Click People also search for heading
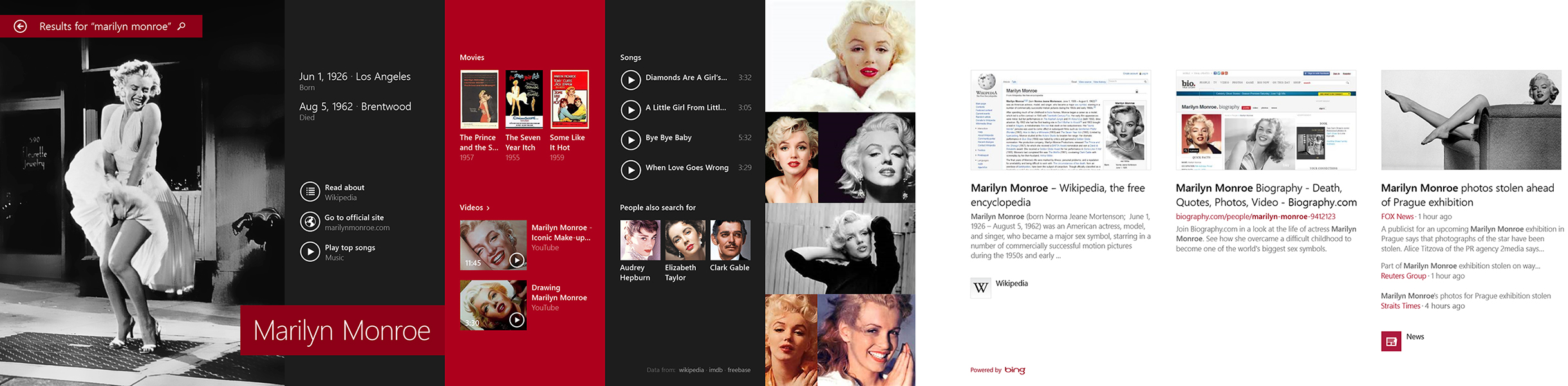Viewport: 1568px width, 386px height. tap(658, 208)
